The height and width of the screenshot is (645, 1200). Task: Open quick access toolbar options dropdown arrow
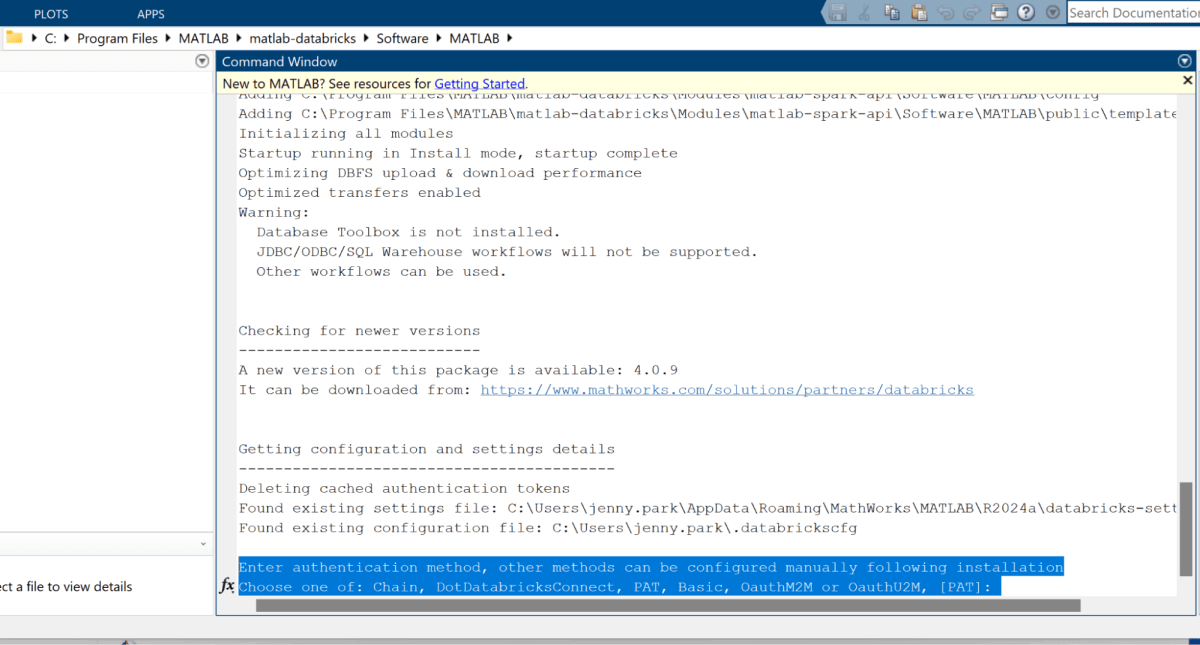(1052, 13)
